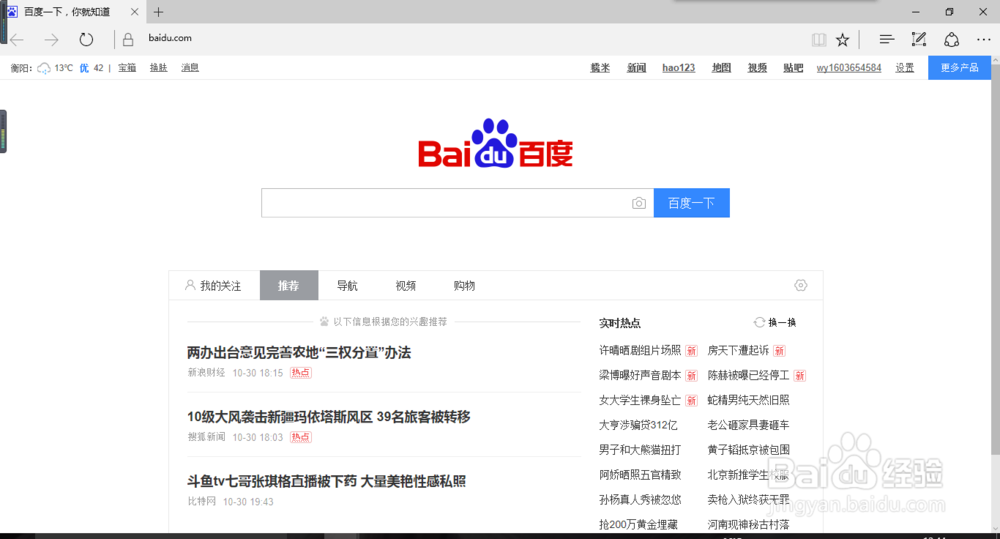The height and width of the screenshot is (539, 1000).
Task: Open 糯米 link in top navigation
Action: 600,68
